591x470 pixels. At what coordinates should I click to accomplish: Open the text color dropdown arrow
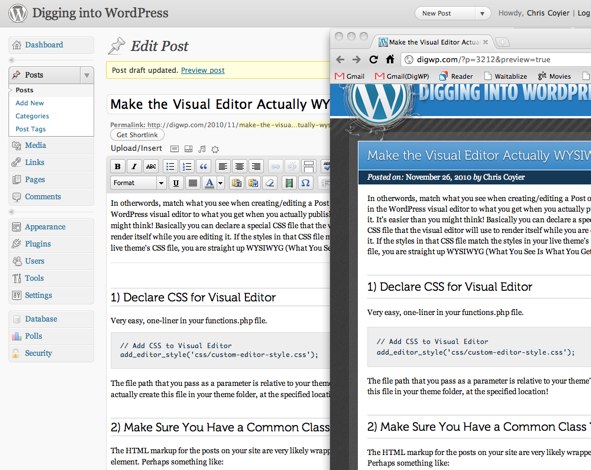coord(220,183)
